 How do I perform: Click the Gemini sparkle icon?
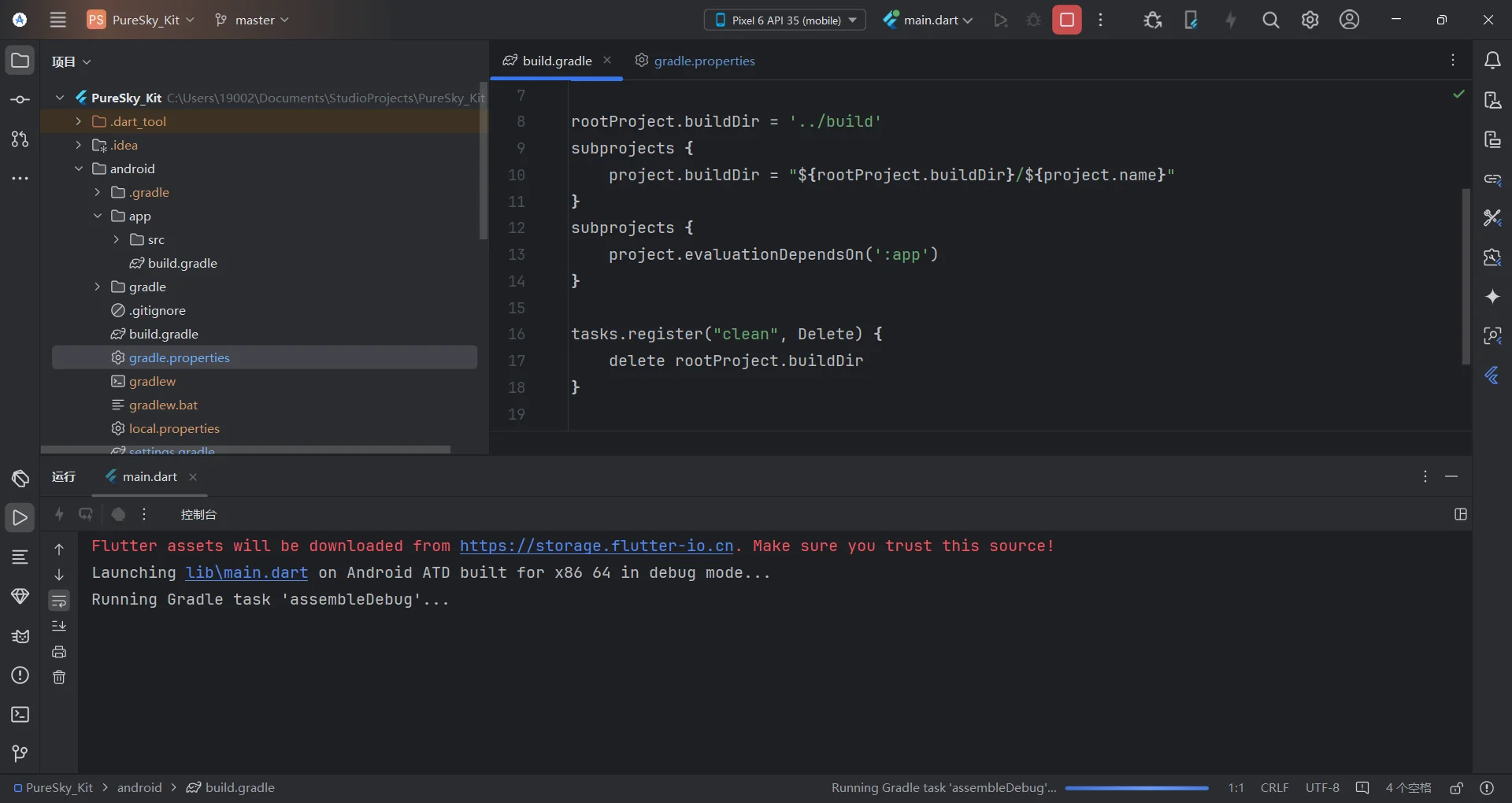1492,297
